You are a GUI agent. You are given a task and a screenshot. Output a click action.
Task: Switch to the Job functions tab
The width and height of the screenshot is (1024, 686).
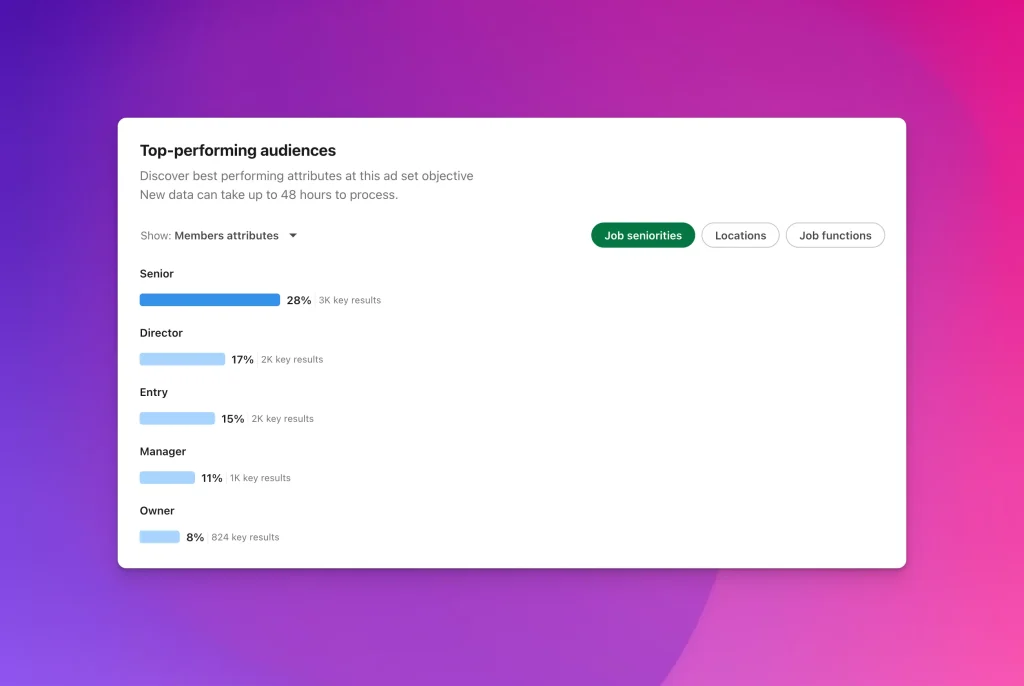pyautogui.click(x=835, y=235)
